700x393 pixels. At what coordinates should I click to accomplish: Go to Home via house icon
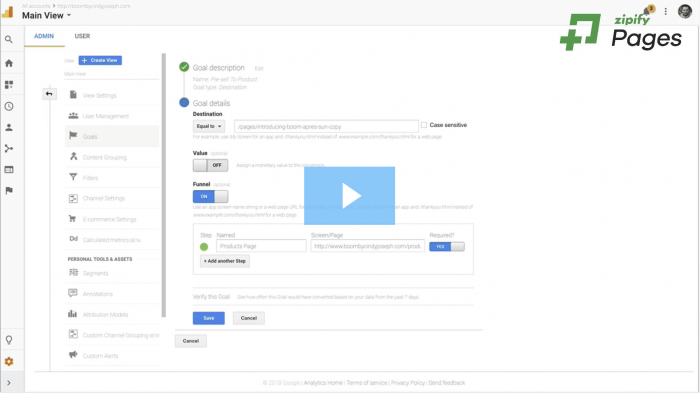[x=8, y=63]
